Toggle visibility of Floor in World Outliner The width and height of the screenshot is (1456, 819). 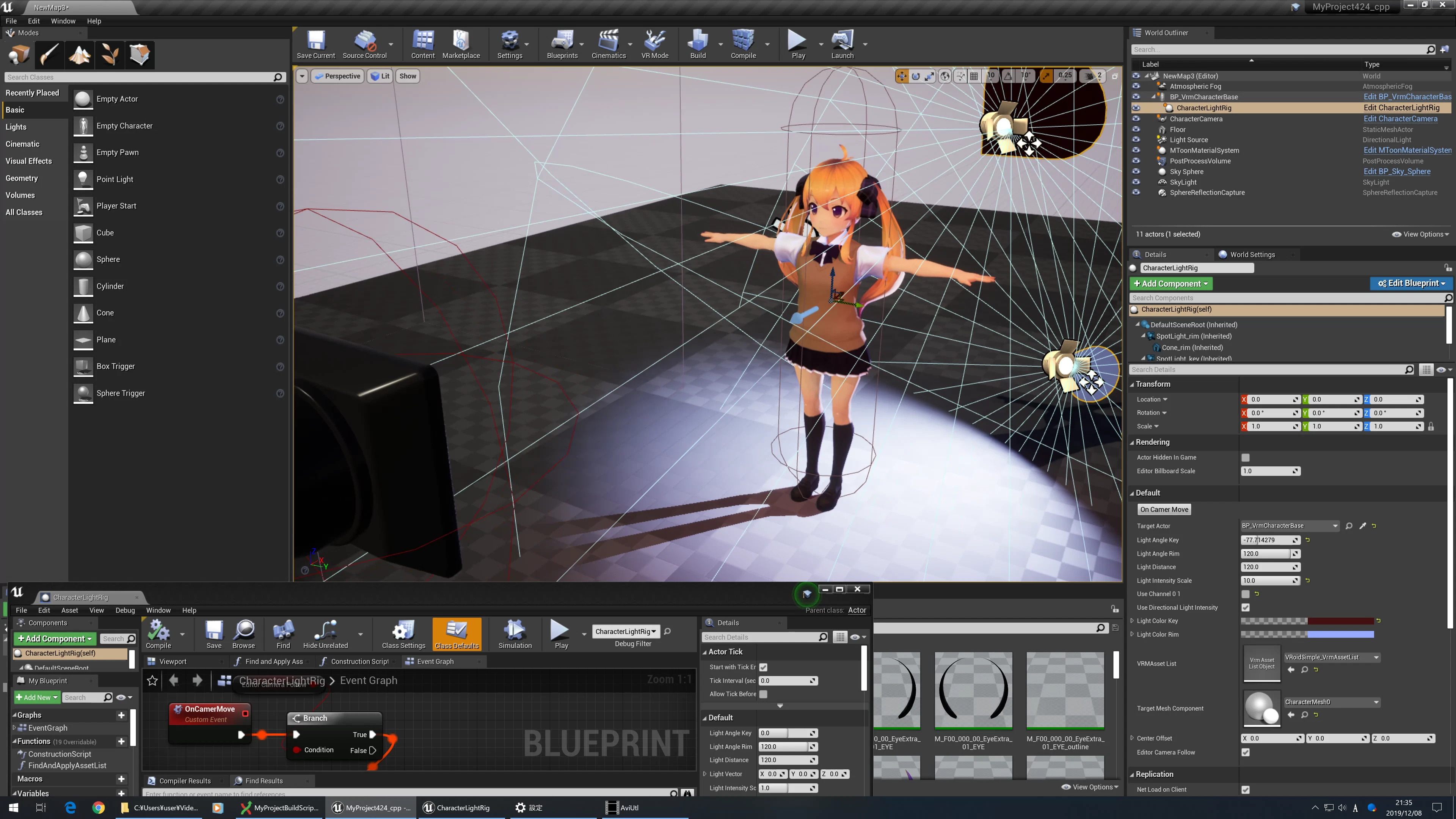tap(1136, 129)
